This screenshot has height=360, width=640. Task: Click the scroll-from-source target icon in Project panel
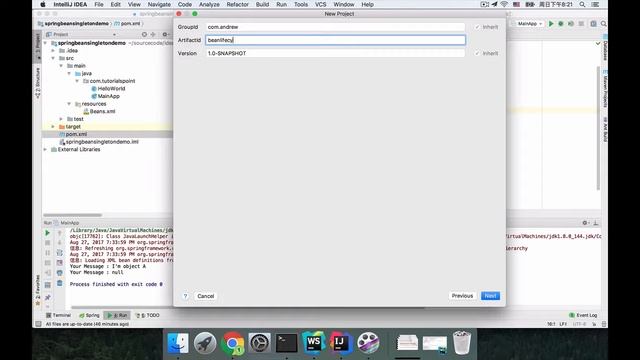(x=144, y=34)
